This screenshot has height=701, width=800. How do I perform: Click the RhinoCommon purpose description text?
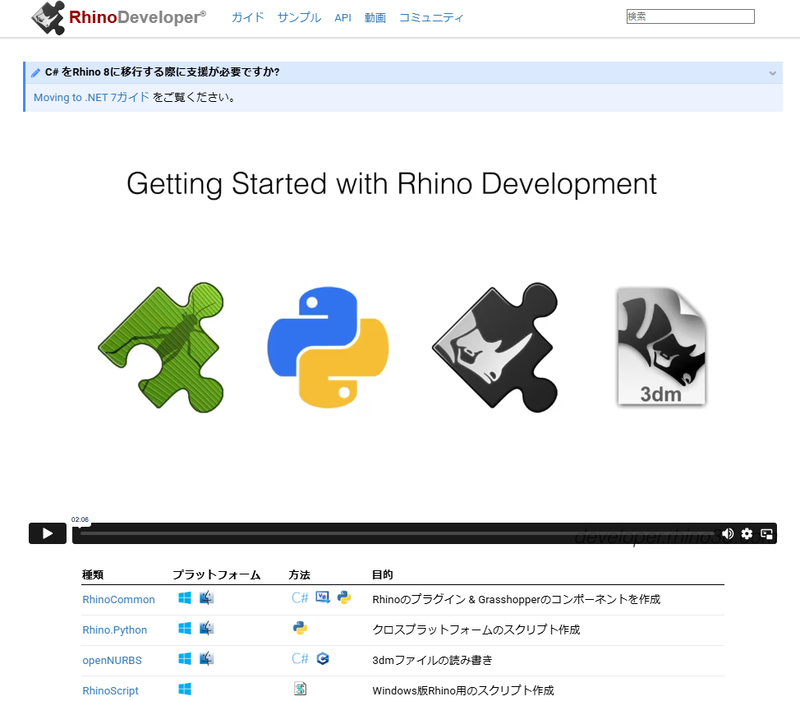(x=516, y=599)
